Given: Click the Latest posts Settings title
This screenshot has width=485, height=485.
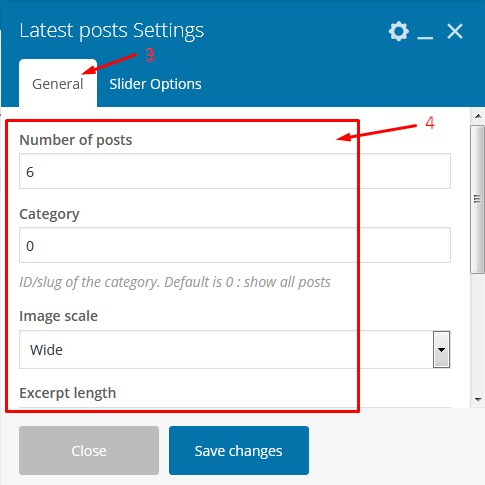Looking at the screenshot, I should click(112, 31).
